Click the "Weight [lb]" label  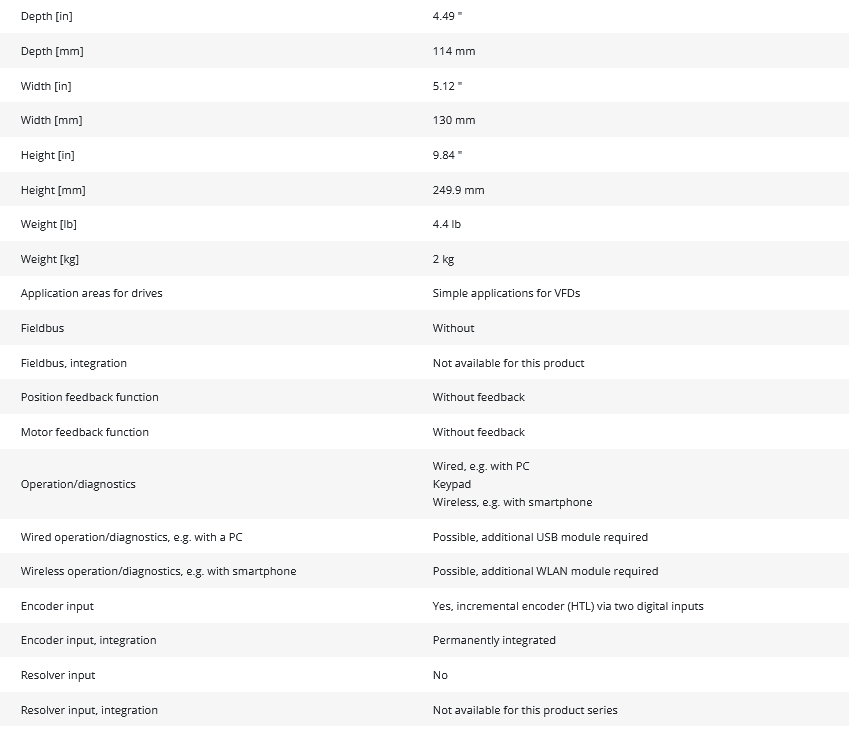click(49, 224)
